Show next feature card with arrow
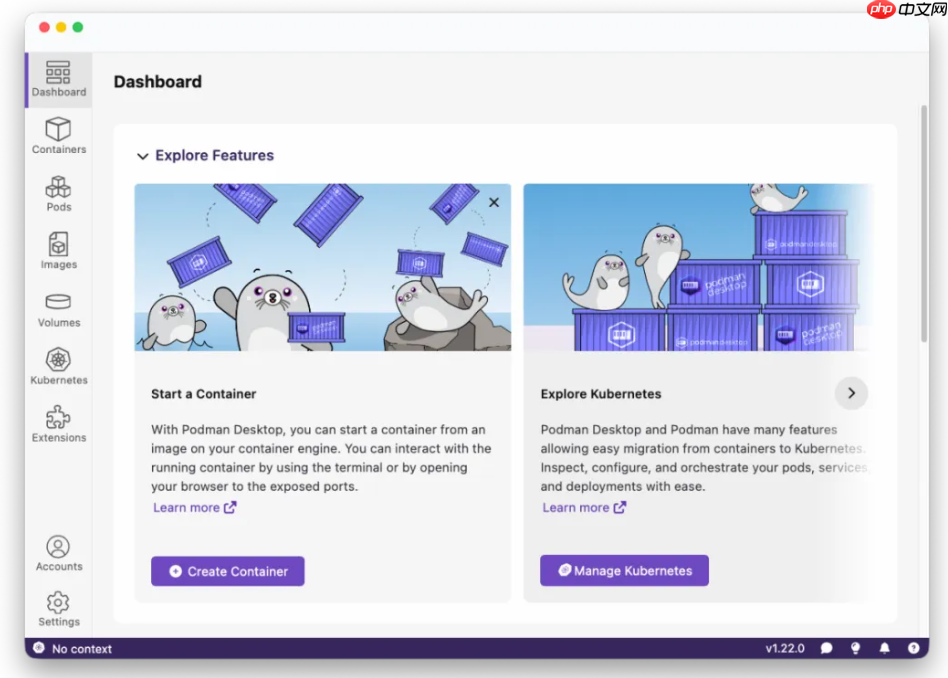Screen dimensions: 948x678 click(851, 393)
